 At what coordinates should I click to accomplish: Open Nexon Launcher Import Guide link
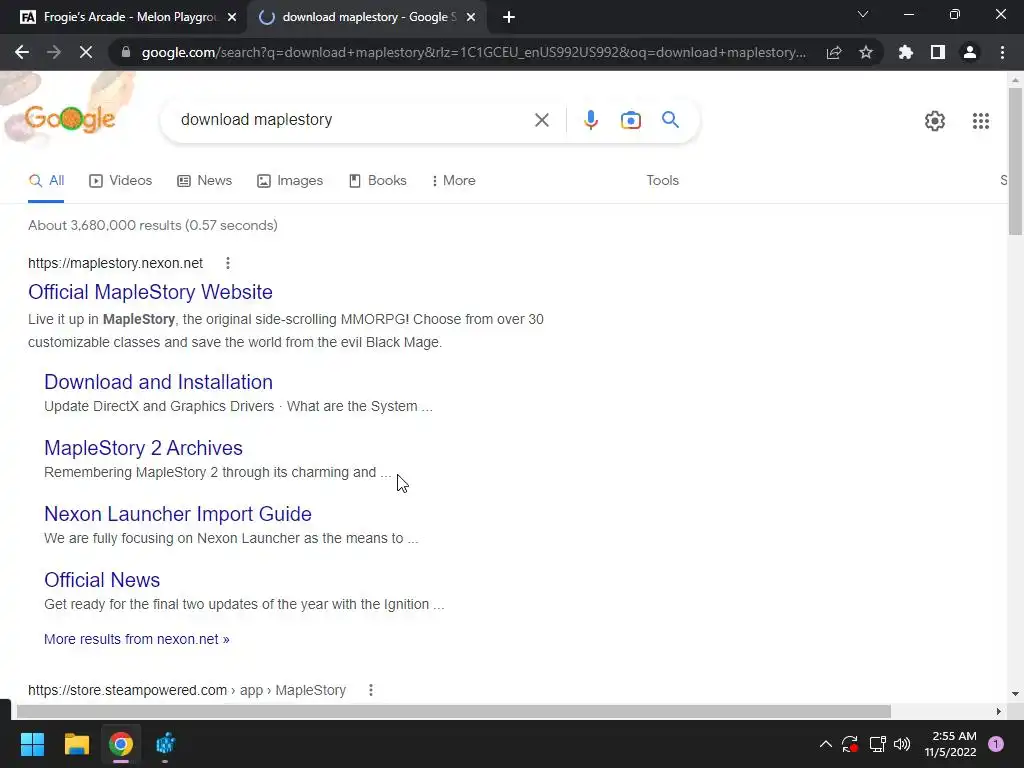(178, 514)
